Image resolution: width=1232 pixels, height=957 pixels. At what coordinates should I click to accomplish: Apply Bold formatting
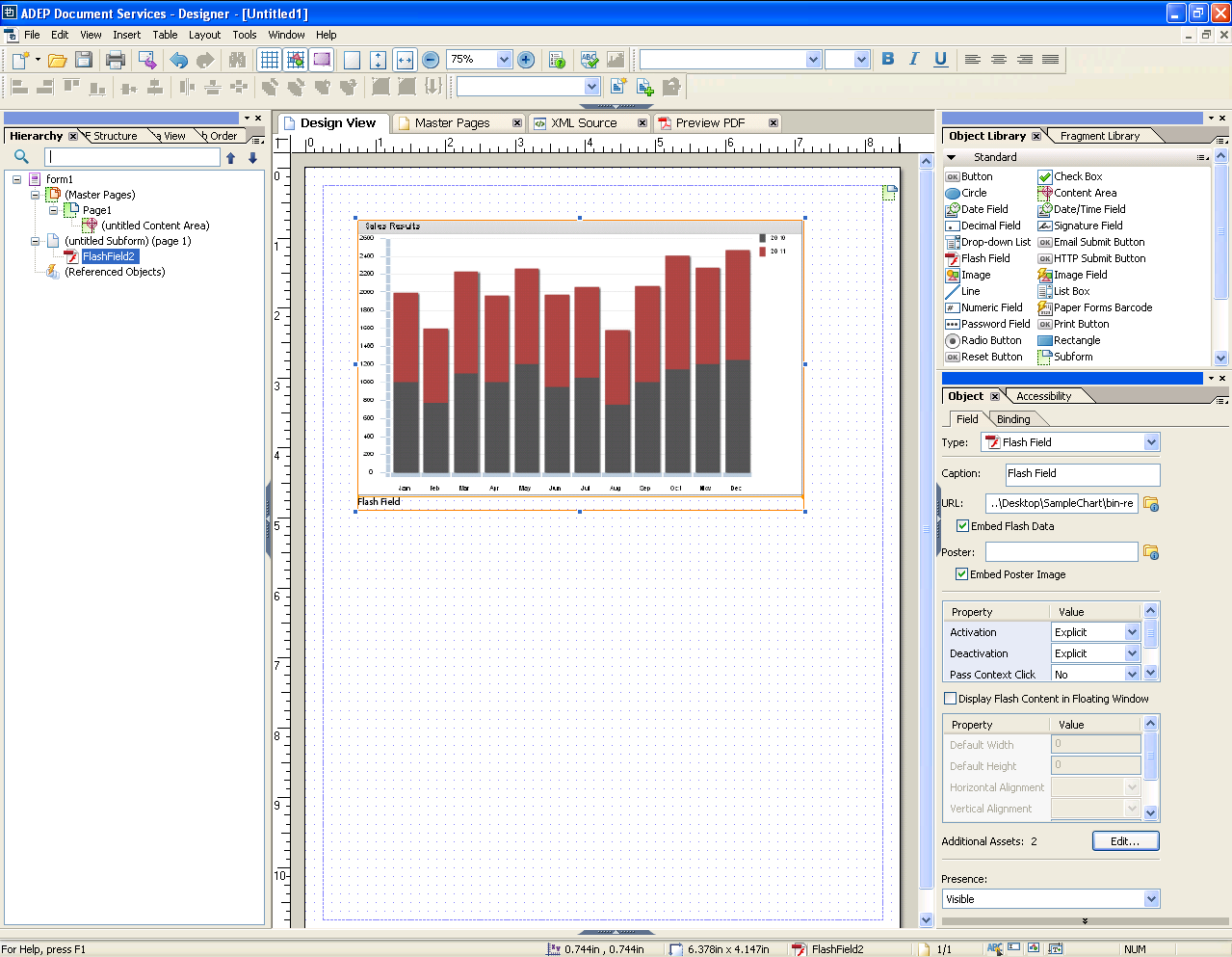point(888,59)
